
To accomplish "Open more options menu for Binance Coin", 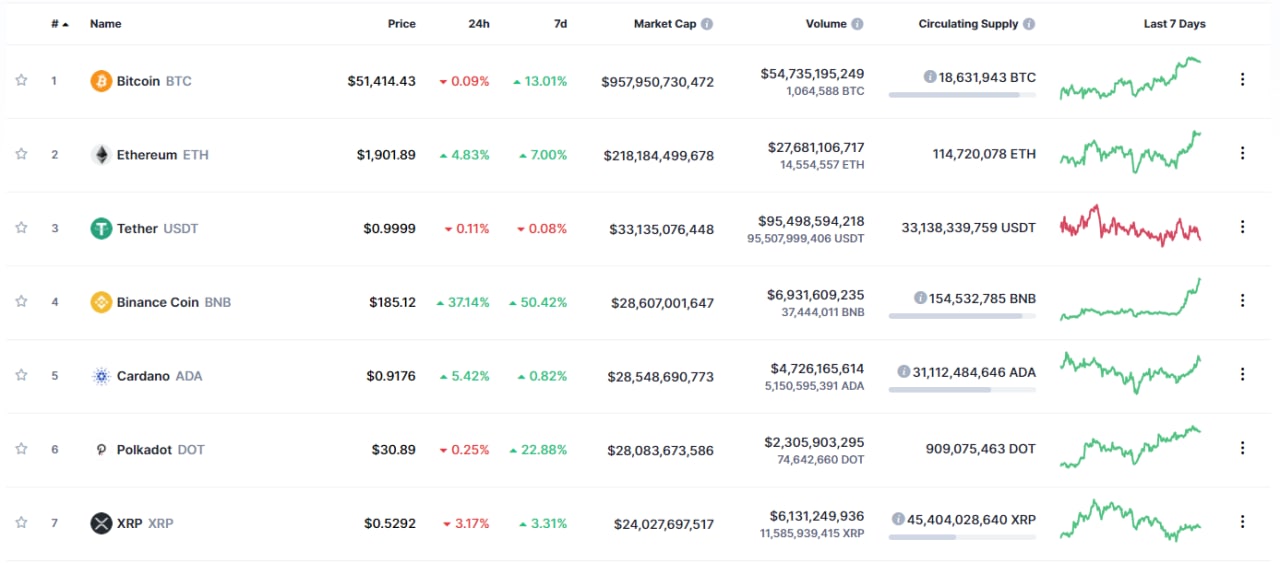I will point(1242,300).
